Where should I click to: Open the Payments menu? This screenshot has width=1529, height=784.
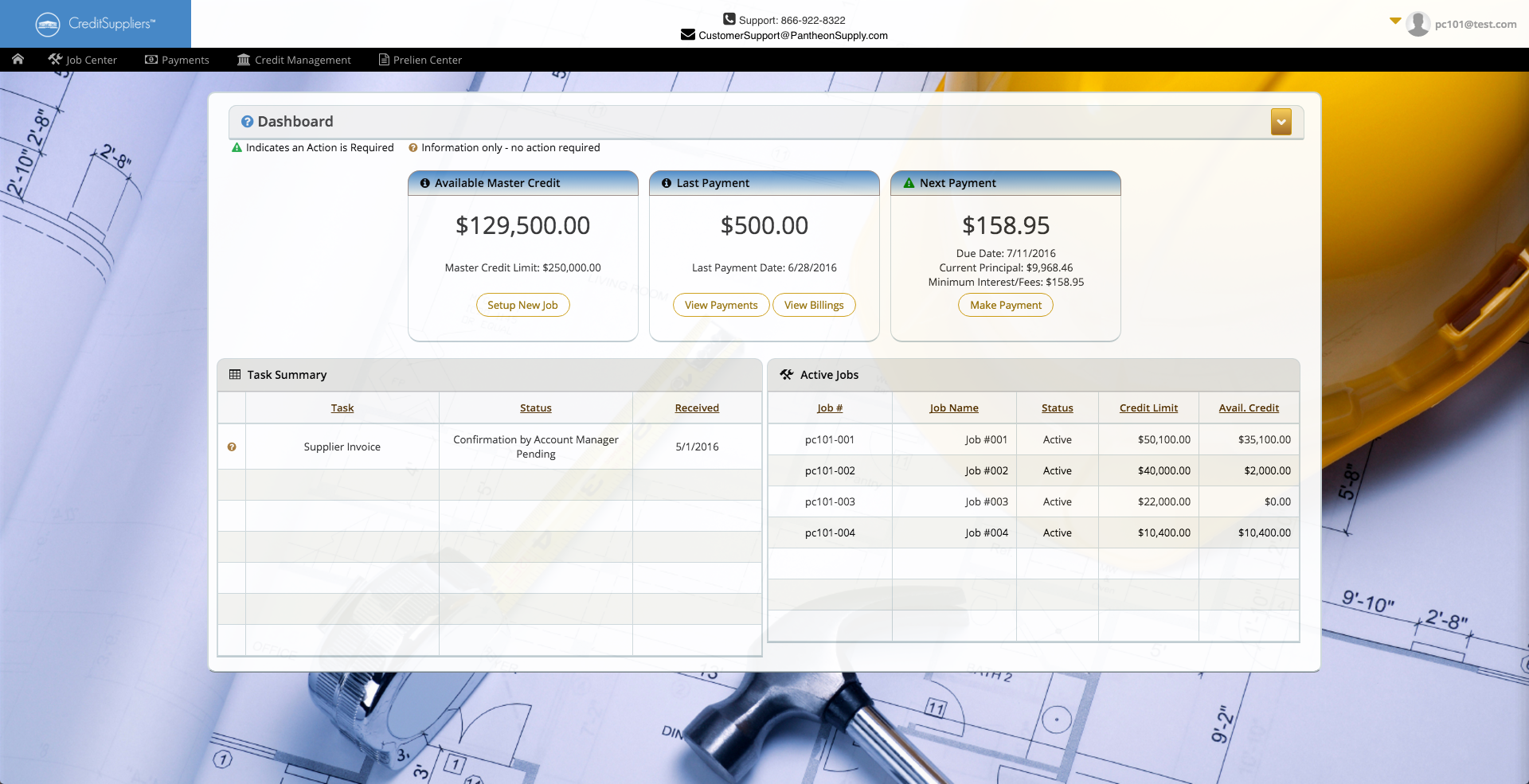(x=177, y=60)
